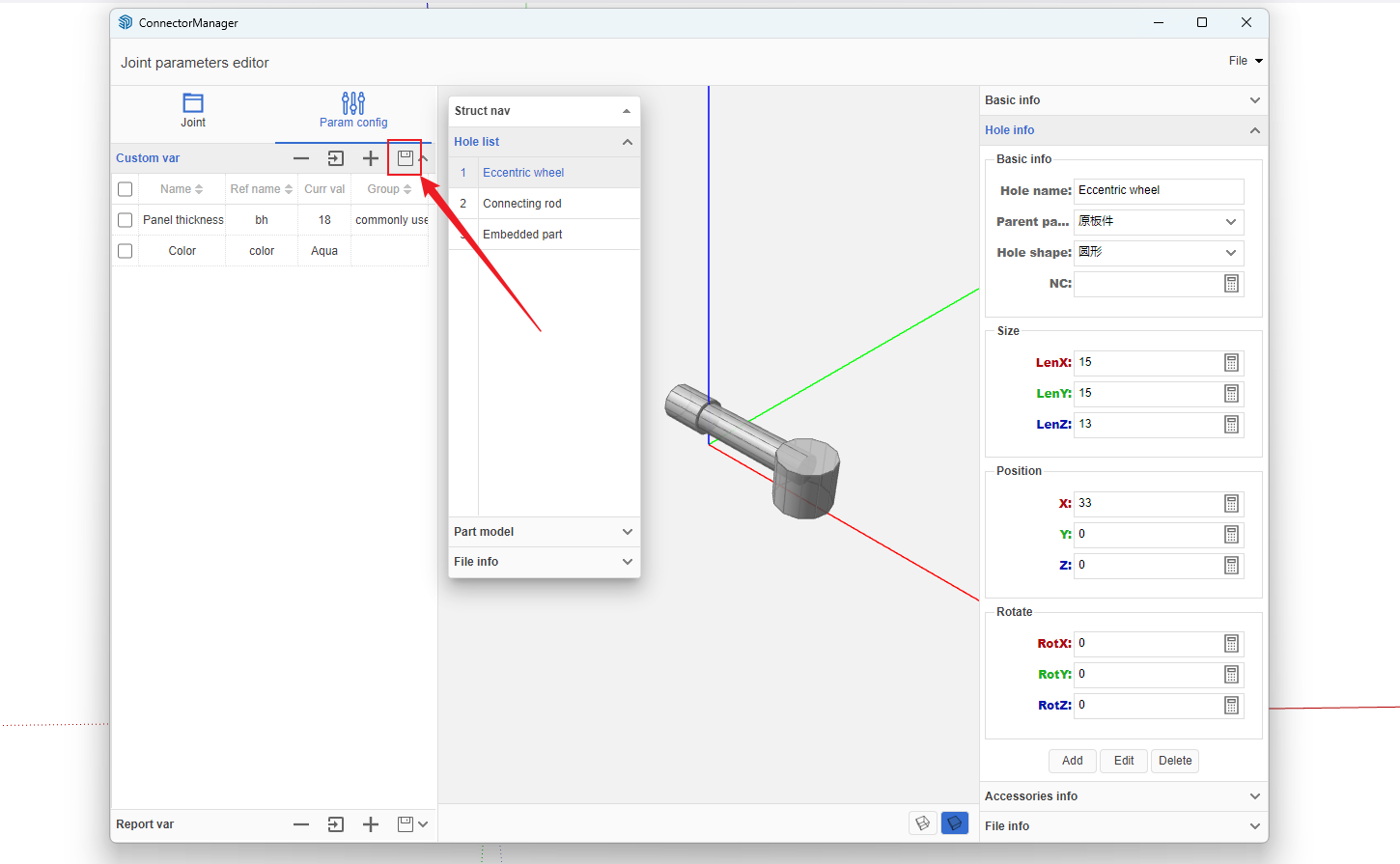The width and height of the screenshot is (1400, 864).
Task: Expand the Part model section
Action: 544,532
